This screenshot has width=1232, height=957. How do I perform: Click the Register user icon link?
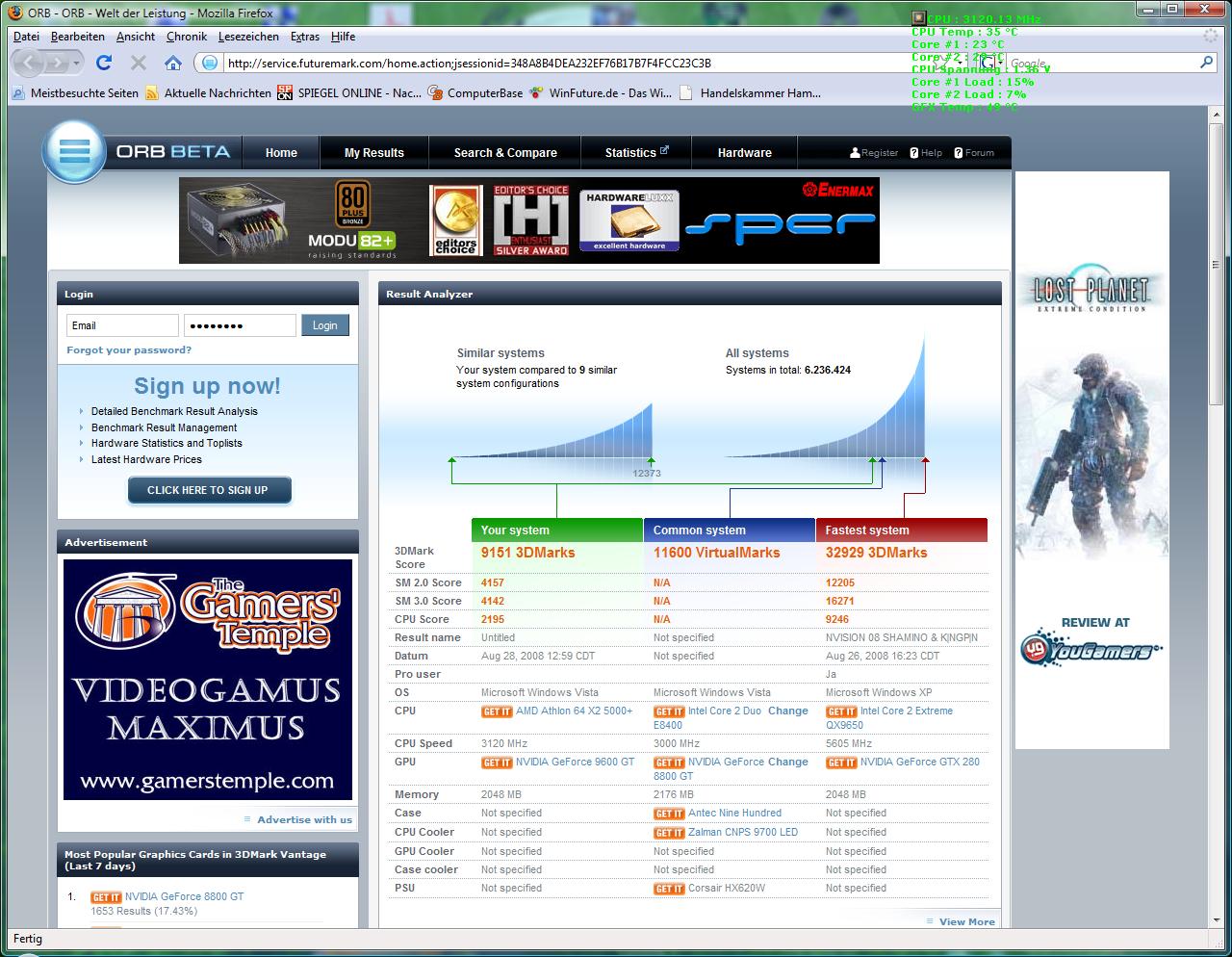[x=874, y=153]
